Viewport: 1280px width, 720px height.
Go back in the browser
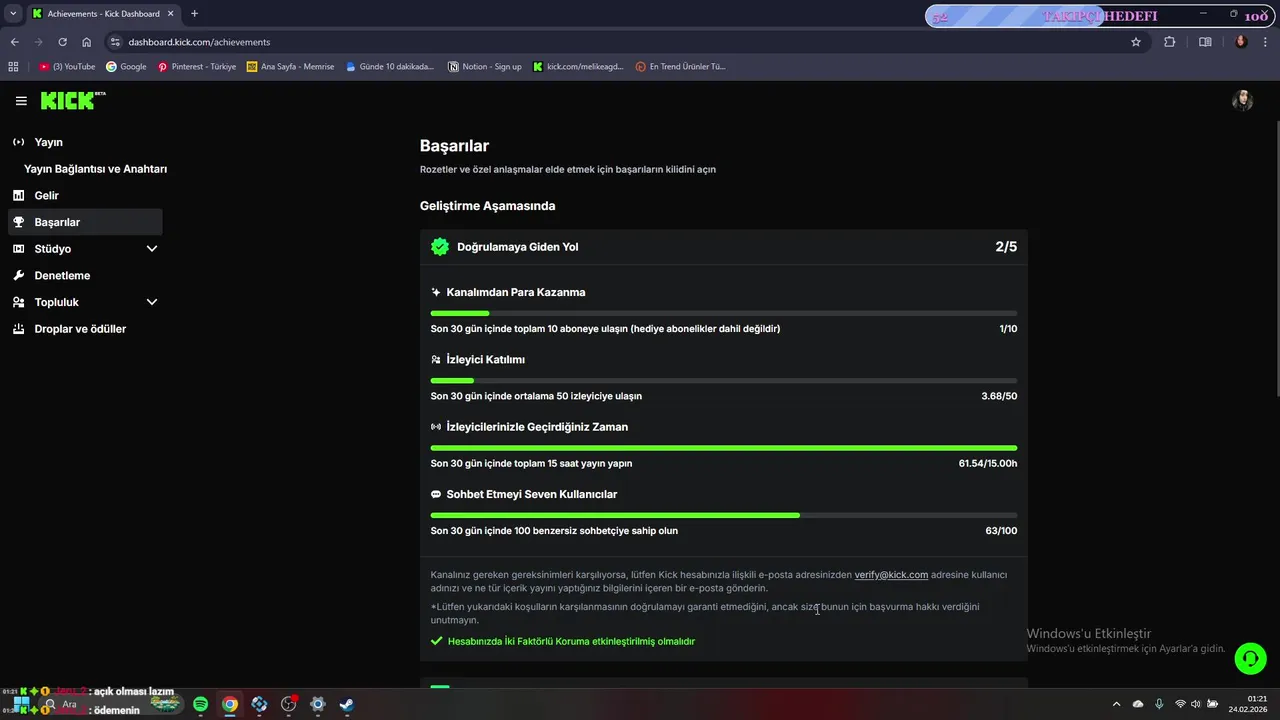tap(14, 42)
